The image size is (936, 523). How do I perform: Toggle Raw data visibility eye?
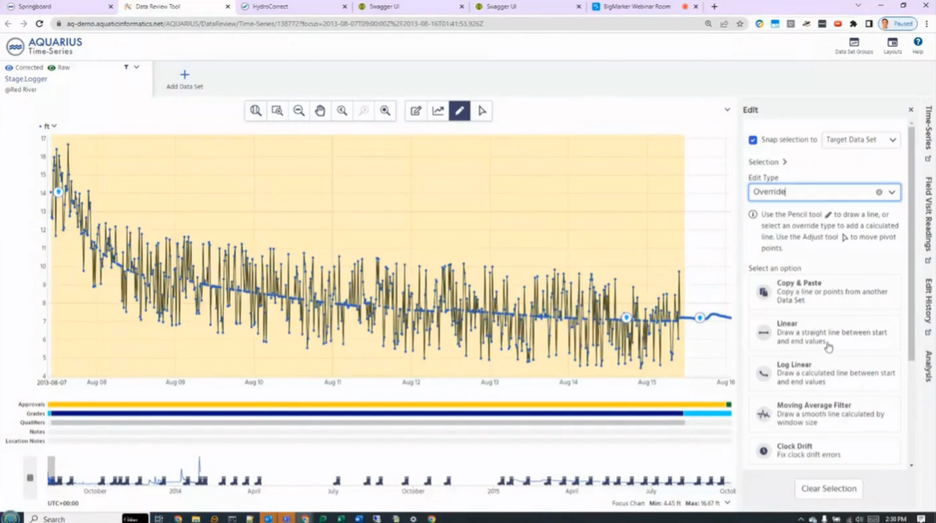(51, 67)
